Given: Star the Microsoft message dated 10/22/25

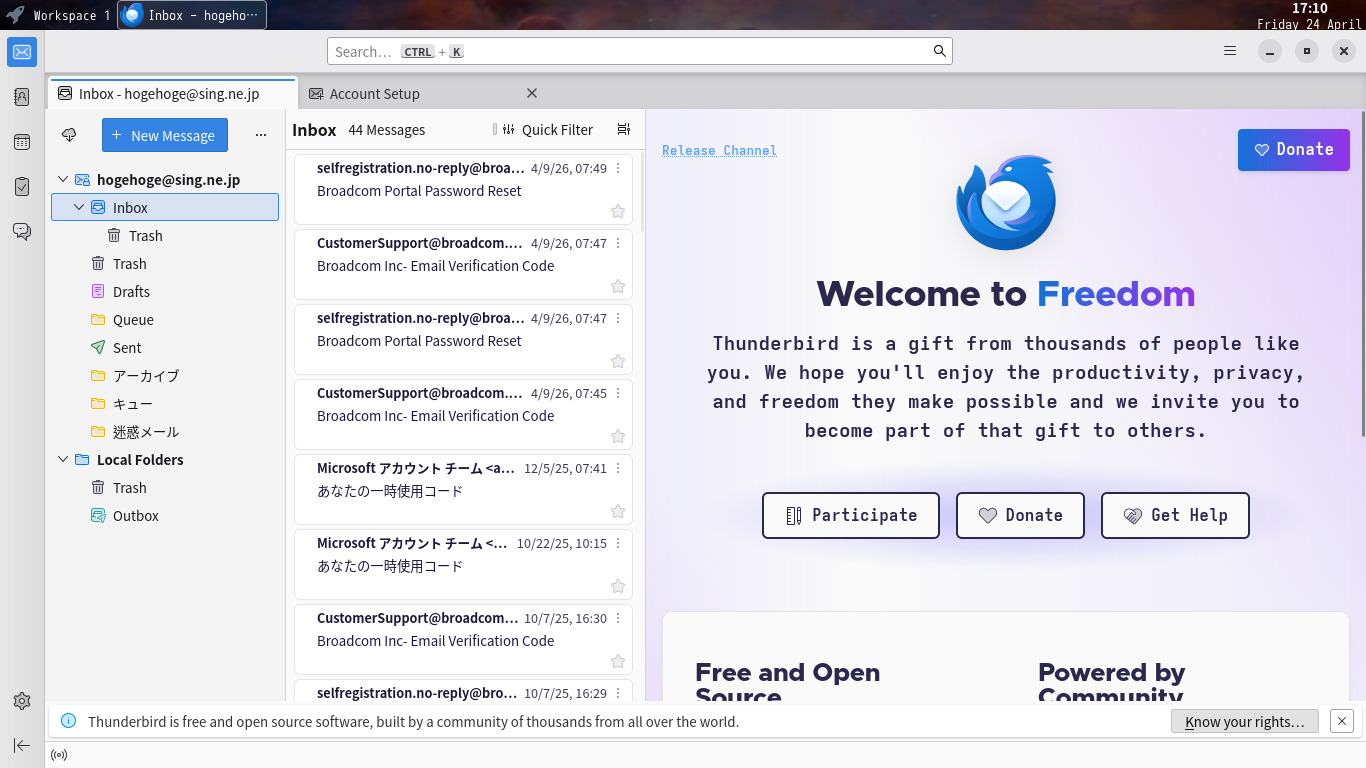Looking at the screenshot, I should point(618,586).
